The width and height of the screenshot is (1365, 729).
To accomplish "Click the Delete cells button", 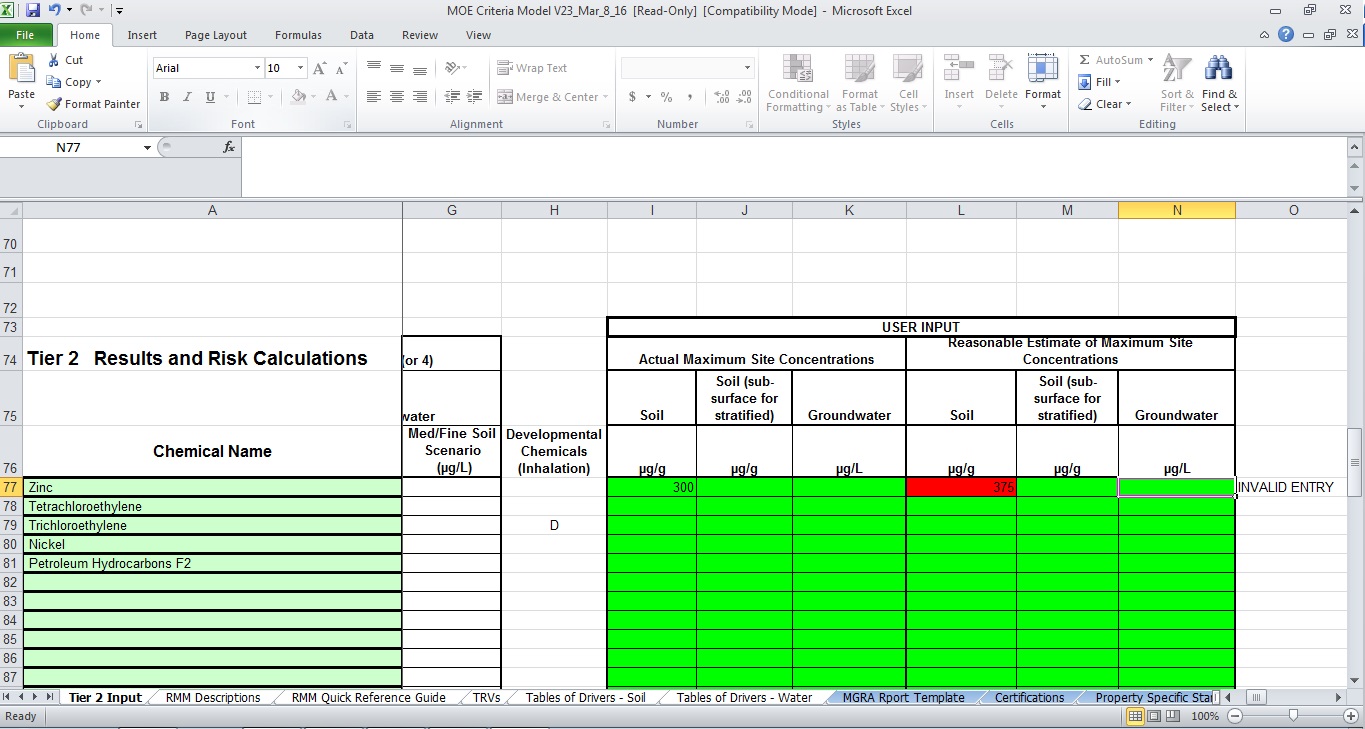I will [x=1001, y=80].
